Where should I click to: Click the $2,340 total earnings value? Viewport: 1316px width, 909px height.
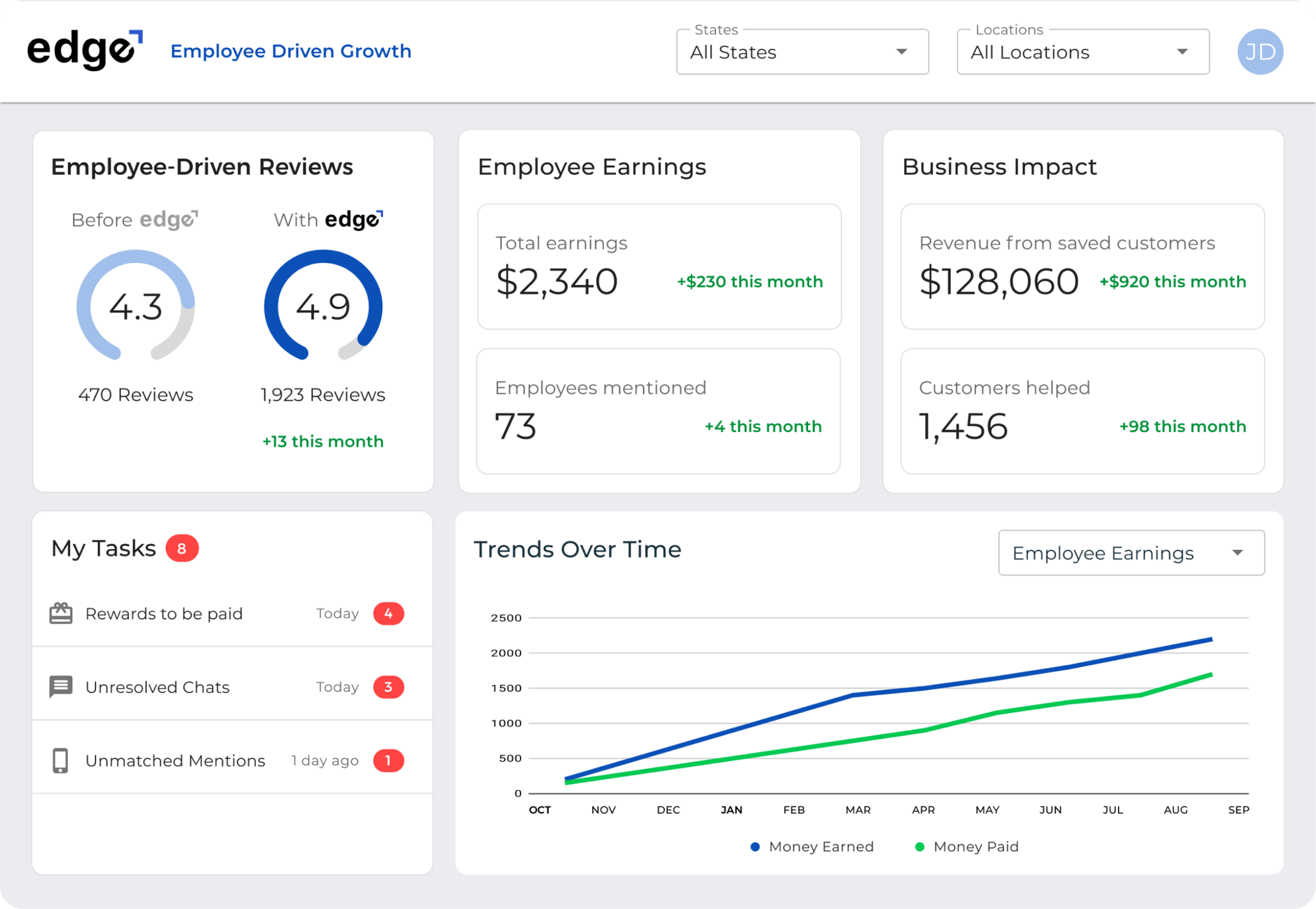tap(557, 282)
